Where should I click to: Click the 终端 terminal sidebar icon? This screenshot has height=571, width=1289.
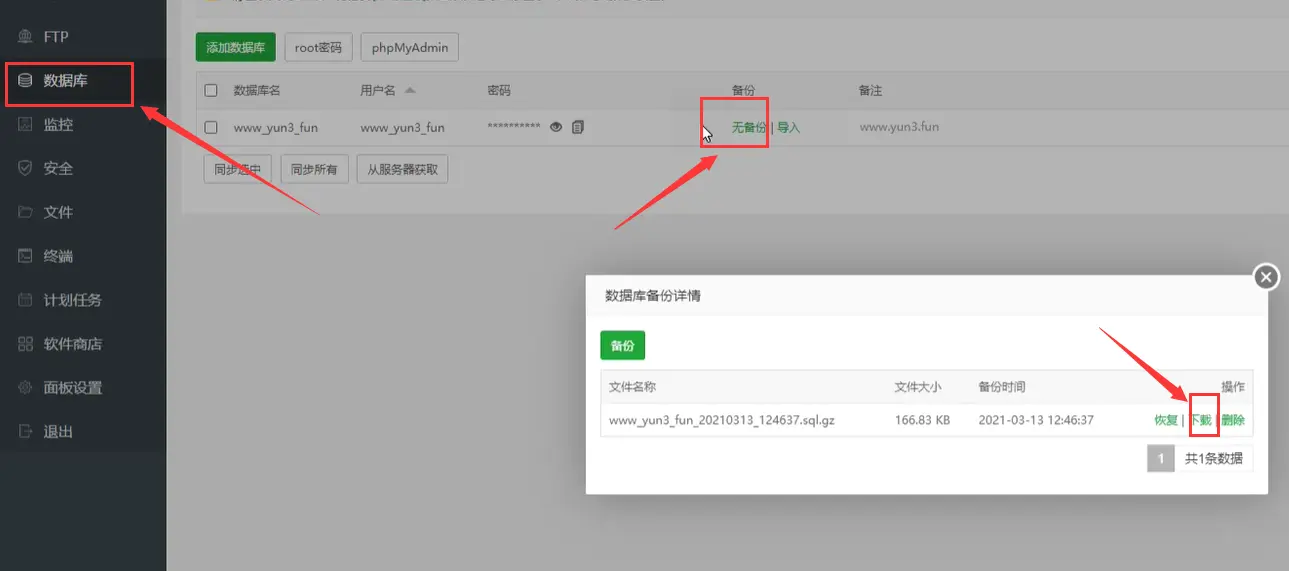click(x=26, y=256)
